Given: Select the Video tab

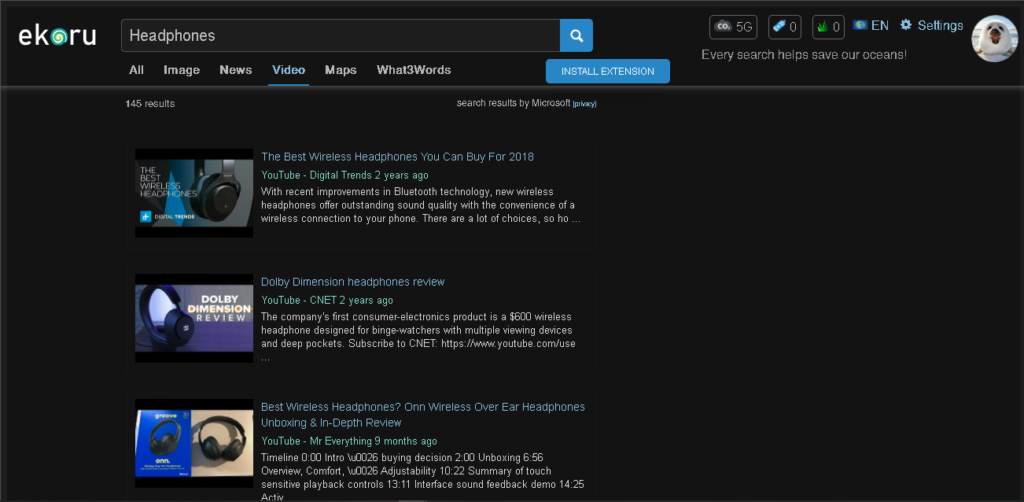Looking at the screenshot, I should [x=289, y=70].
